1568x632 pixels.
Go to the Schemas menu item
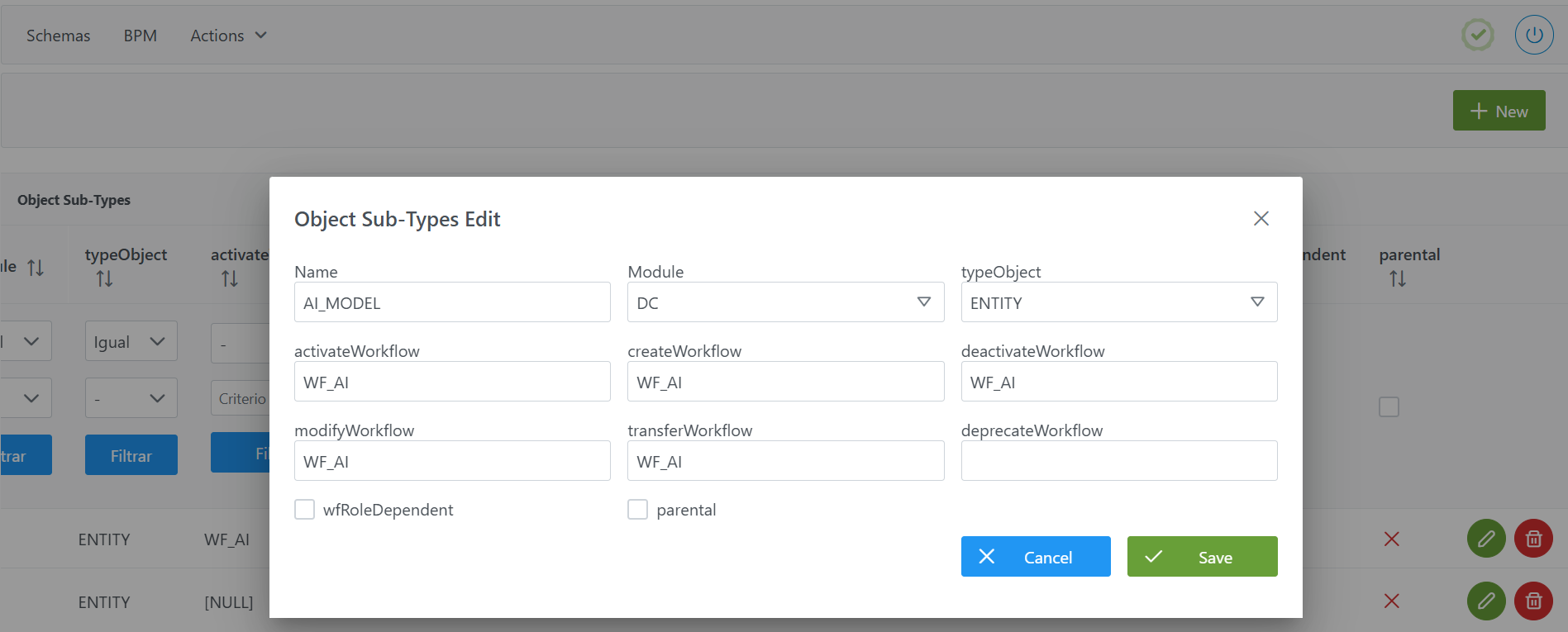(58, 36)
